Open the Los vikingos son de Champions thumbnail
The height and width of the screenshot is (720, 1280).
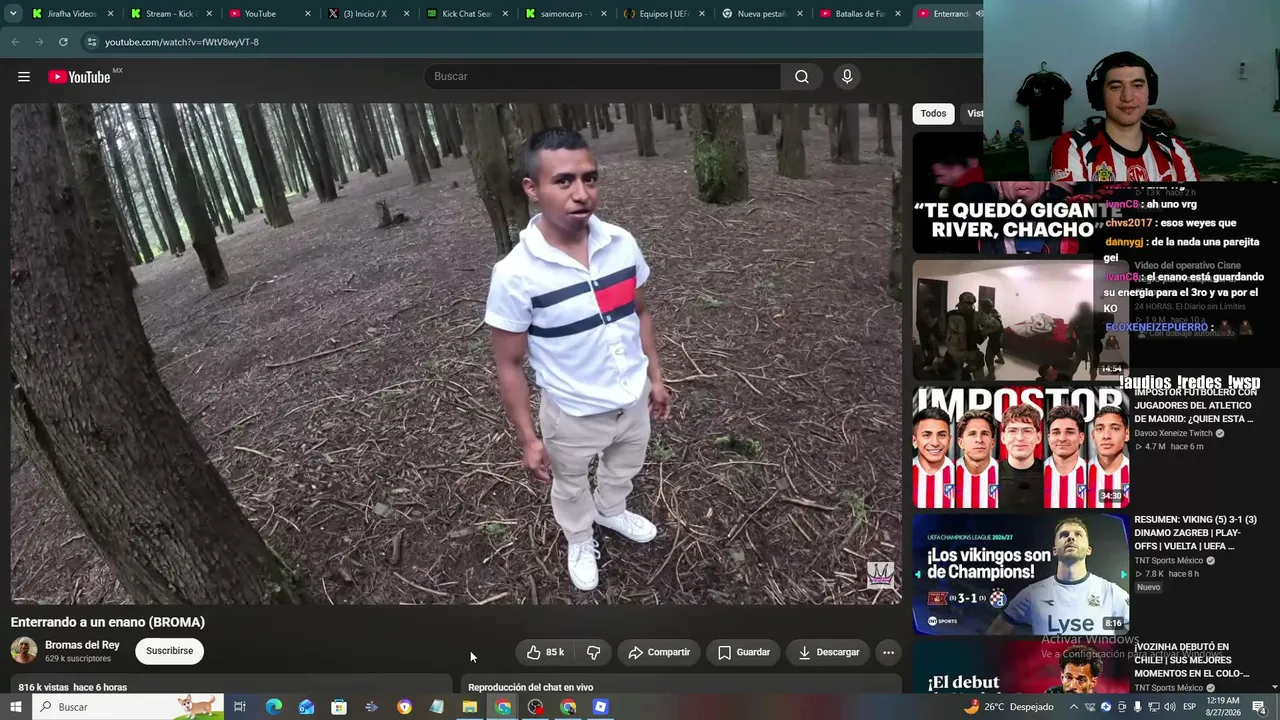coord(1020,575)
